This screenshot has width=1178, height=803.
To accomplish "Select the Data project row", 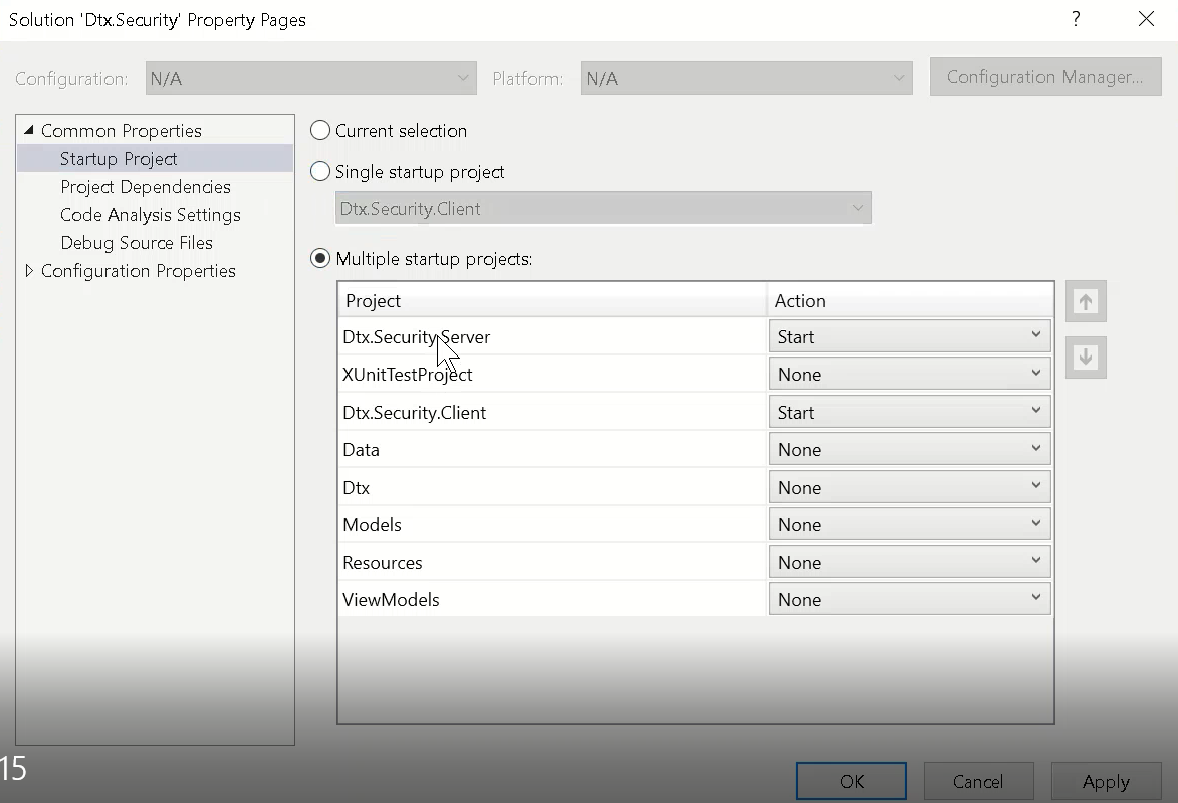I will [551, 449].
